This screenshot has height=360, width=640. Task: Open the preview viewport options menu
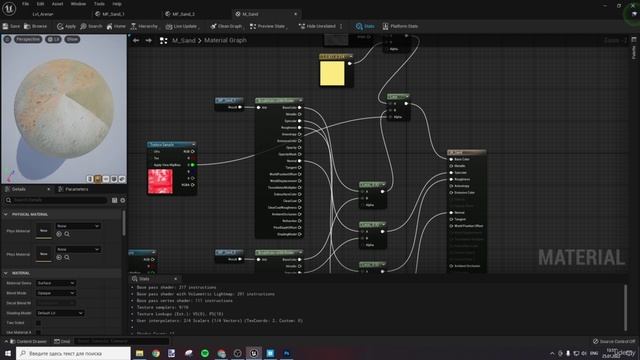click(7, 39)
